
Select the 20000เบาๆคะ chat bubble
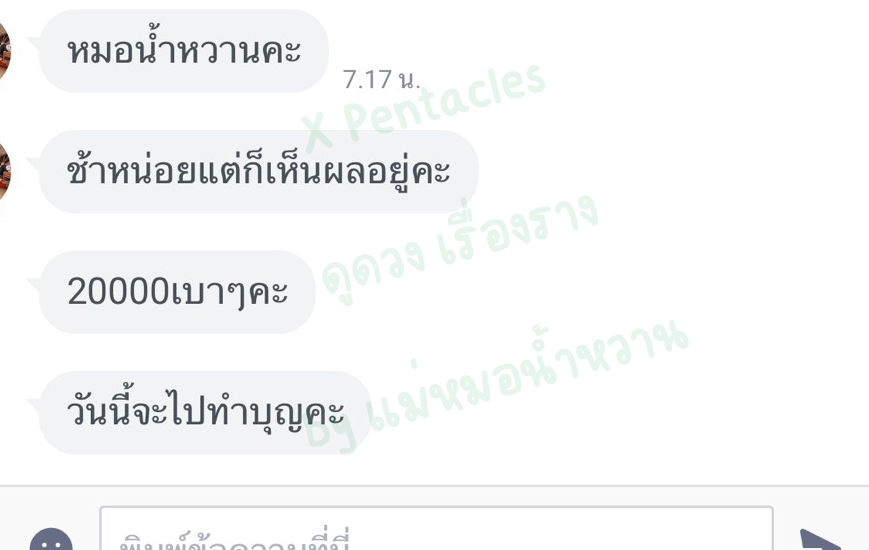click(x=177, y=292)
